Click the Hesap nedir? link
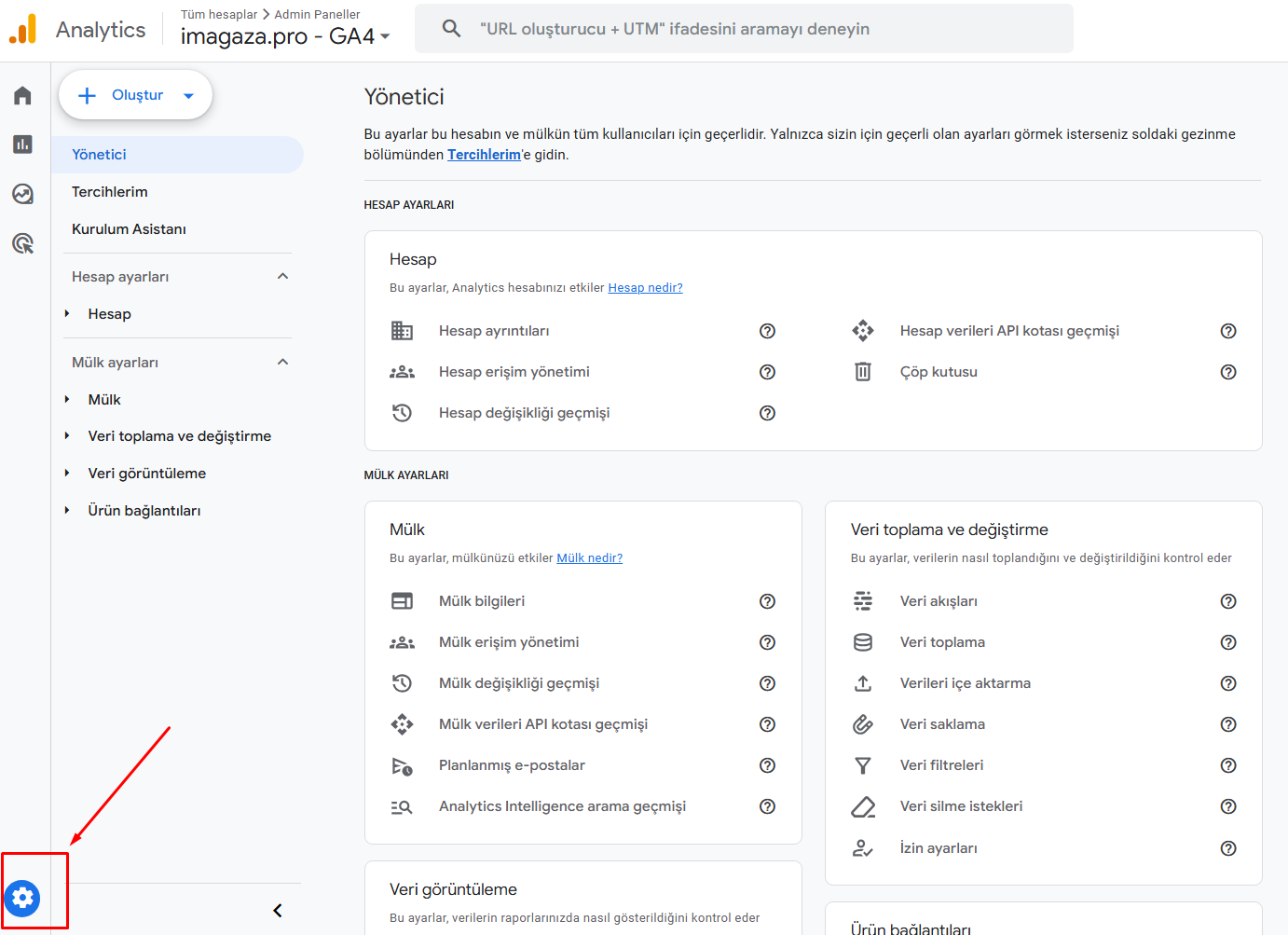Image resolution: width=1288 pixels, height=935 pixels. click(x=645, y=288)
